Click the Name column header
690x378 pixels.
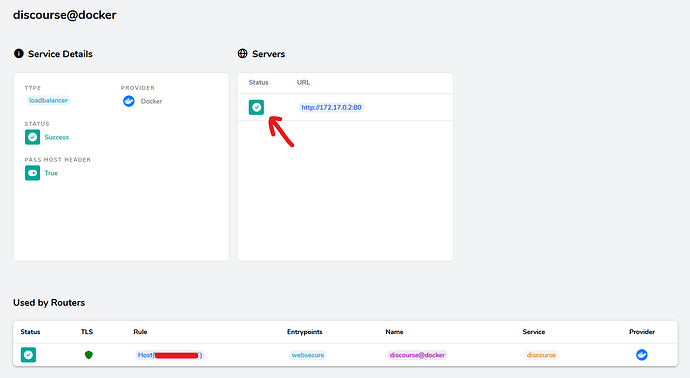(394, 332)
